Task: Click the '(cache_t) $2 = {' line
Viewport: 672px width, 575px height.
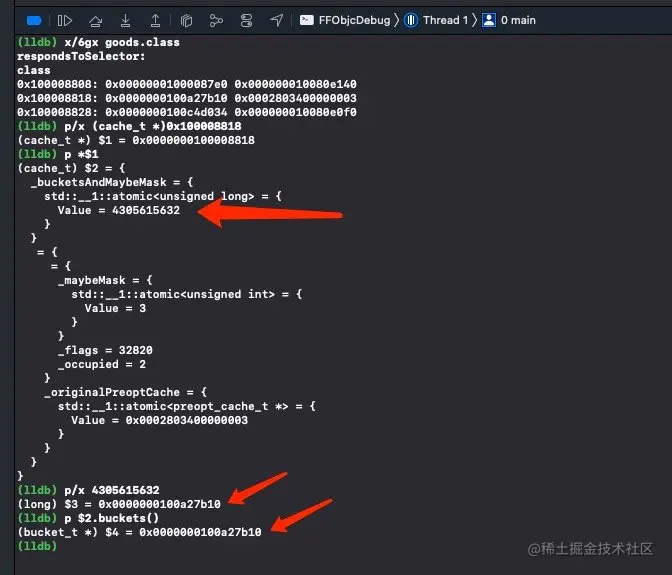Action: pos(71,168)
